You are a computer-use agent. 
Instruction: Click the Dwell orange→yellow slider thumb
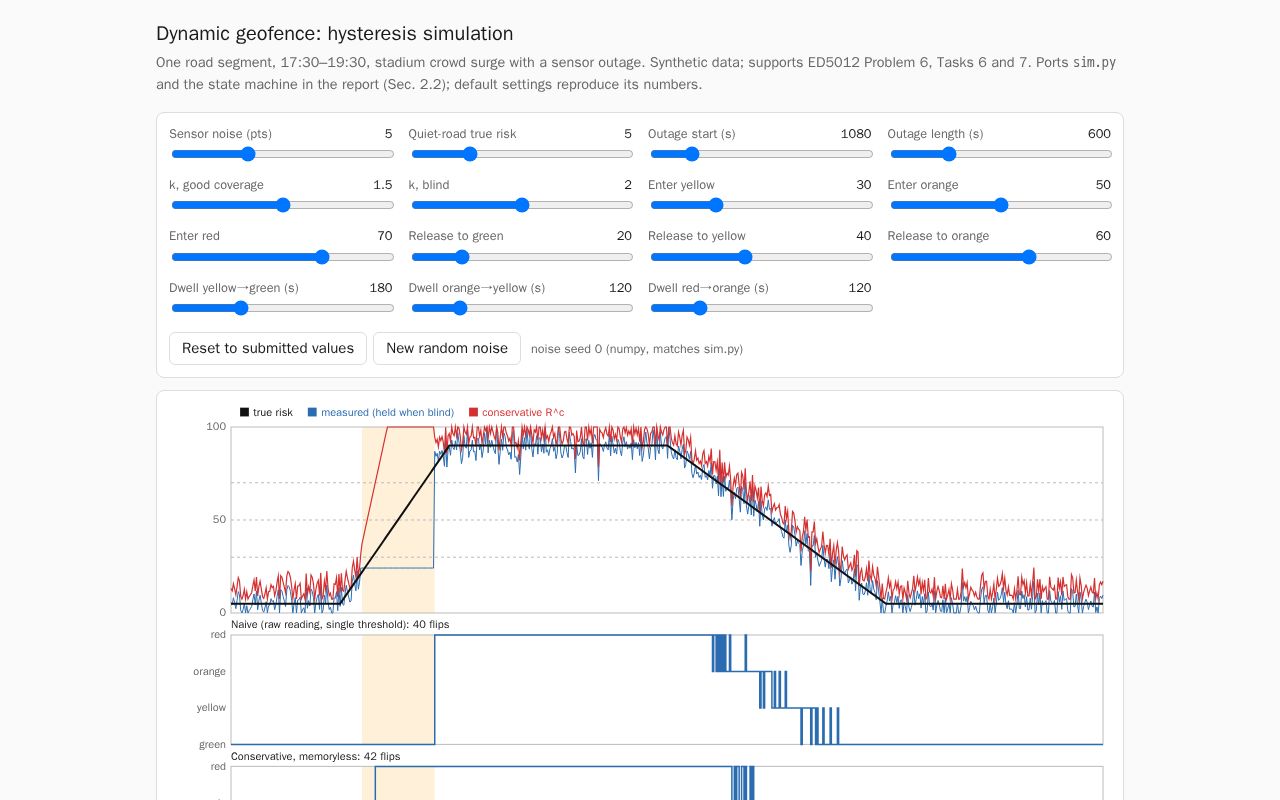pyautogui.click(x=459, y=308)
